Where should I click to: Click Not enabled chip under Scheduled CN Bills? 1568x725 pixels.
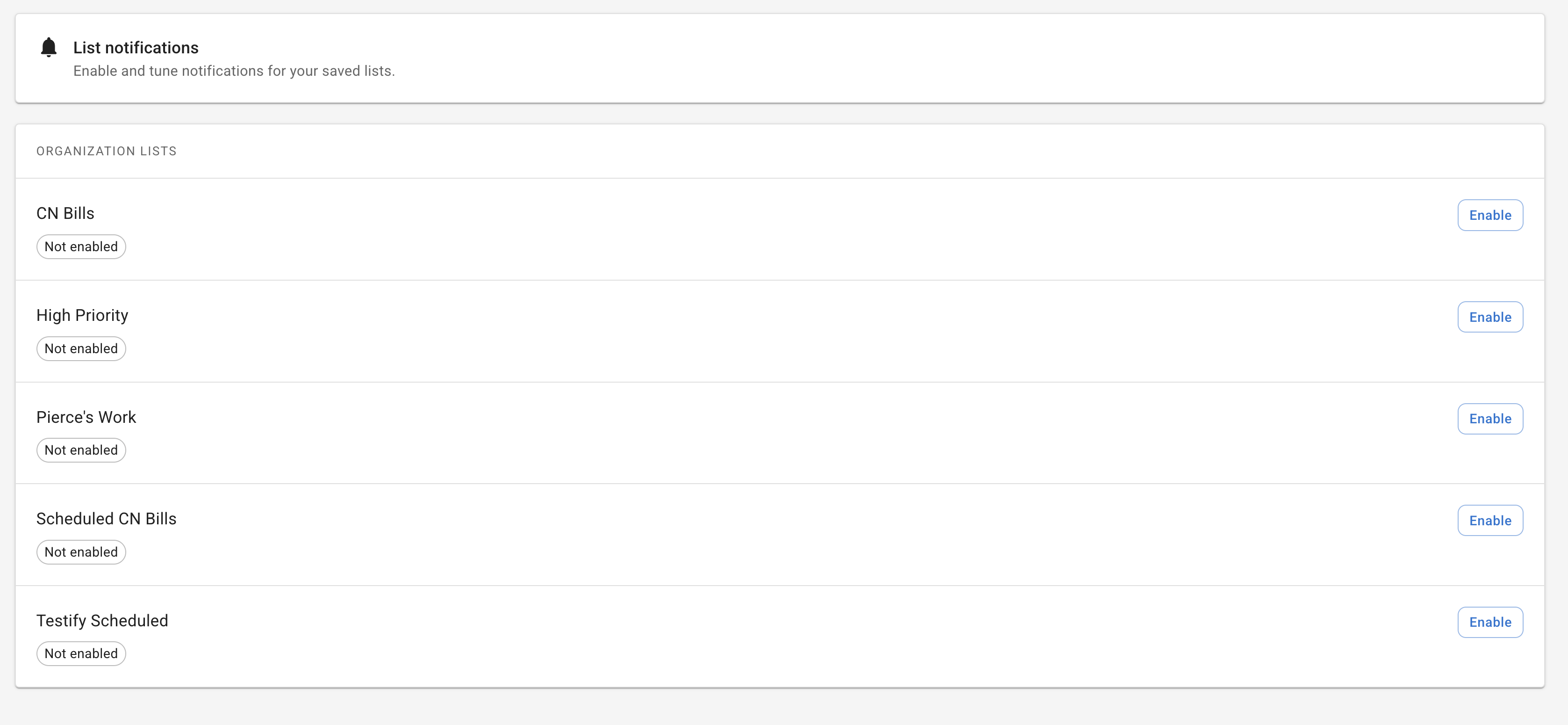point(81,552)
